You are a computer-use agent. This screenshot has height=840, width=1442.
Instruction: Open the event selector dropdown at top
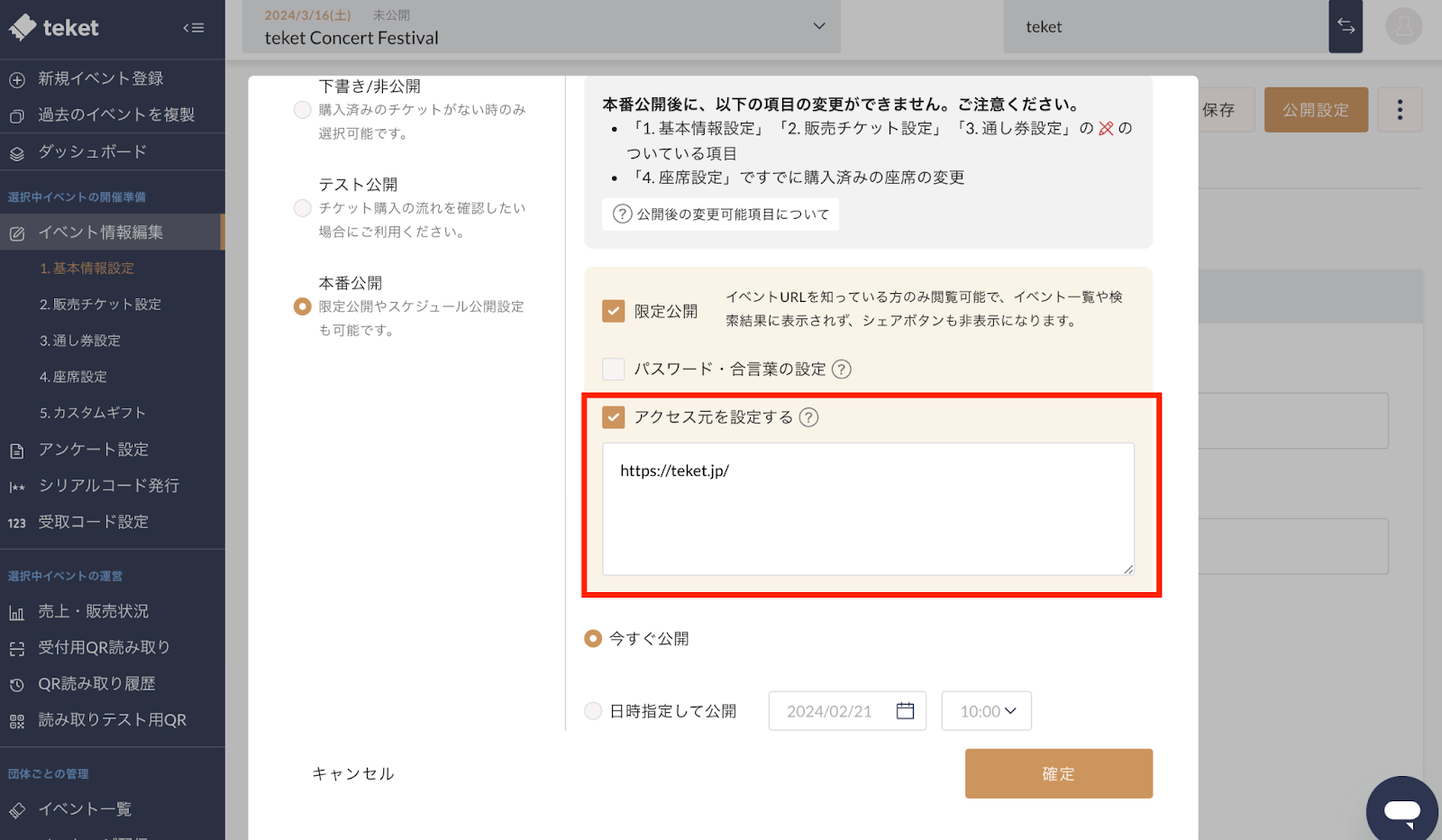[817, 26]
